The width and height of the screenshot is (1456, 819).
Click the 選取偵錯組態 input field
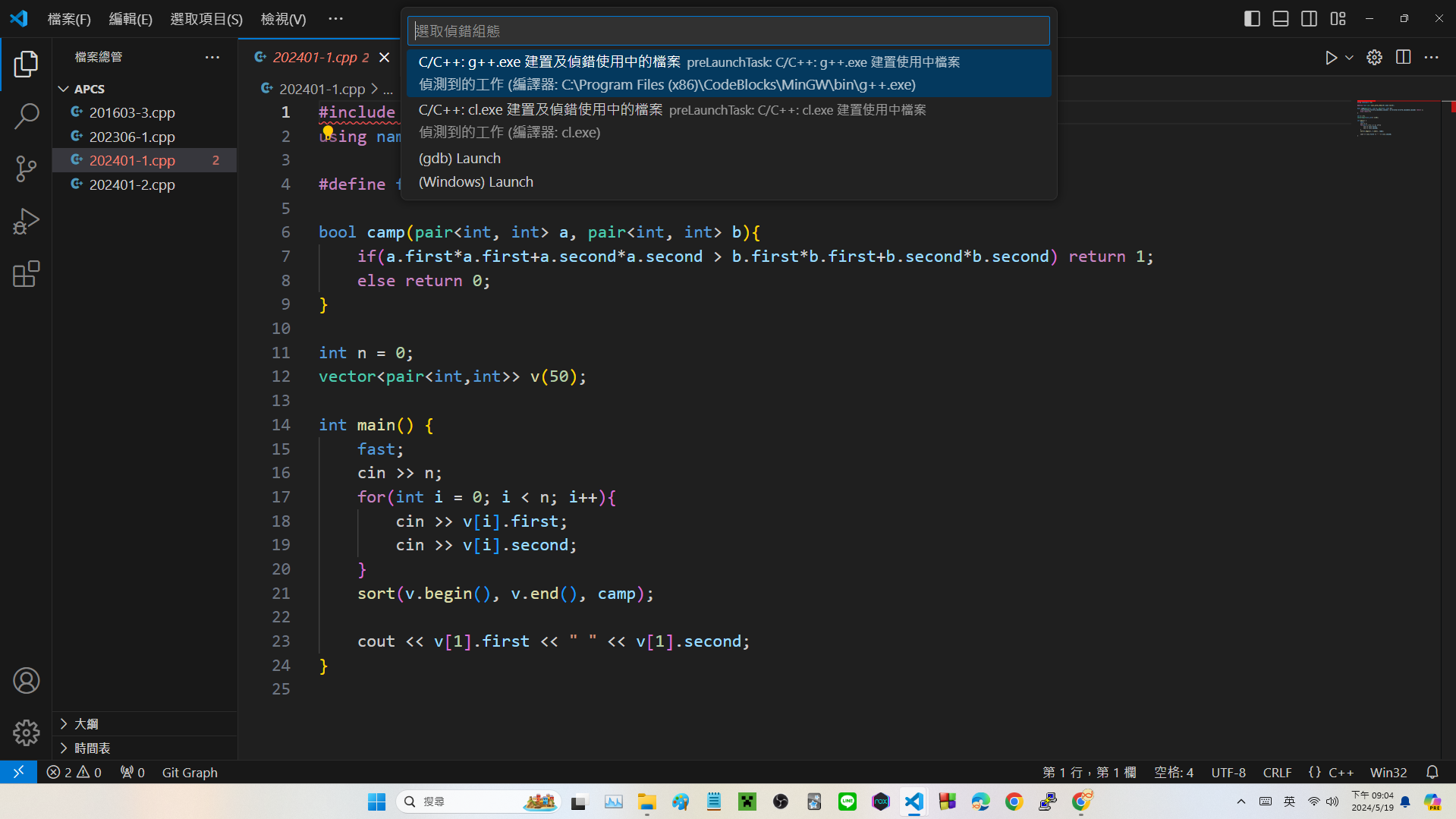[x=728, y=31]
